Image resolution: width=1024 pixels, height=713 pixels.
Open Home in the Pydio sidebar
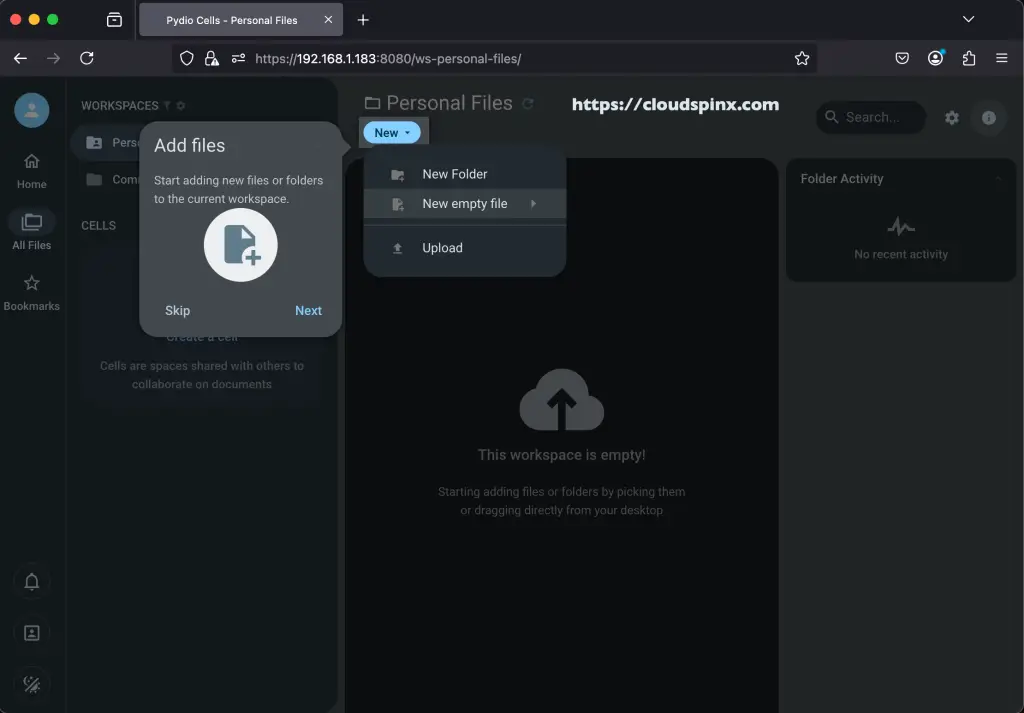pos(31,168)
